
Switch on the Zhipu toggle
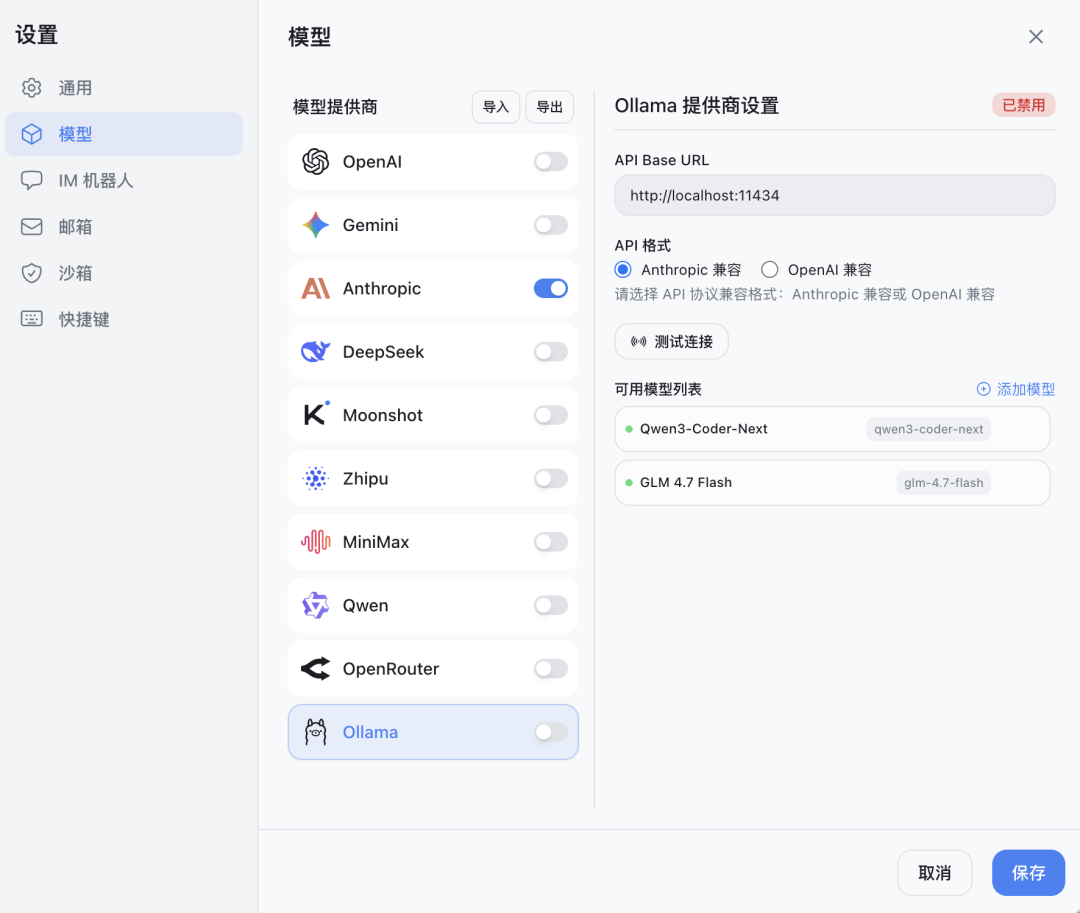click(x=550, y=479)
